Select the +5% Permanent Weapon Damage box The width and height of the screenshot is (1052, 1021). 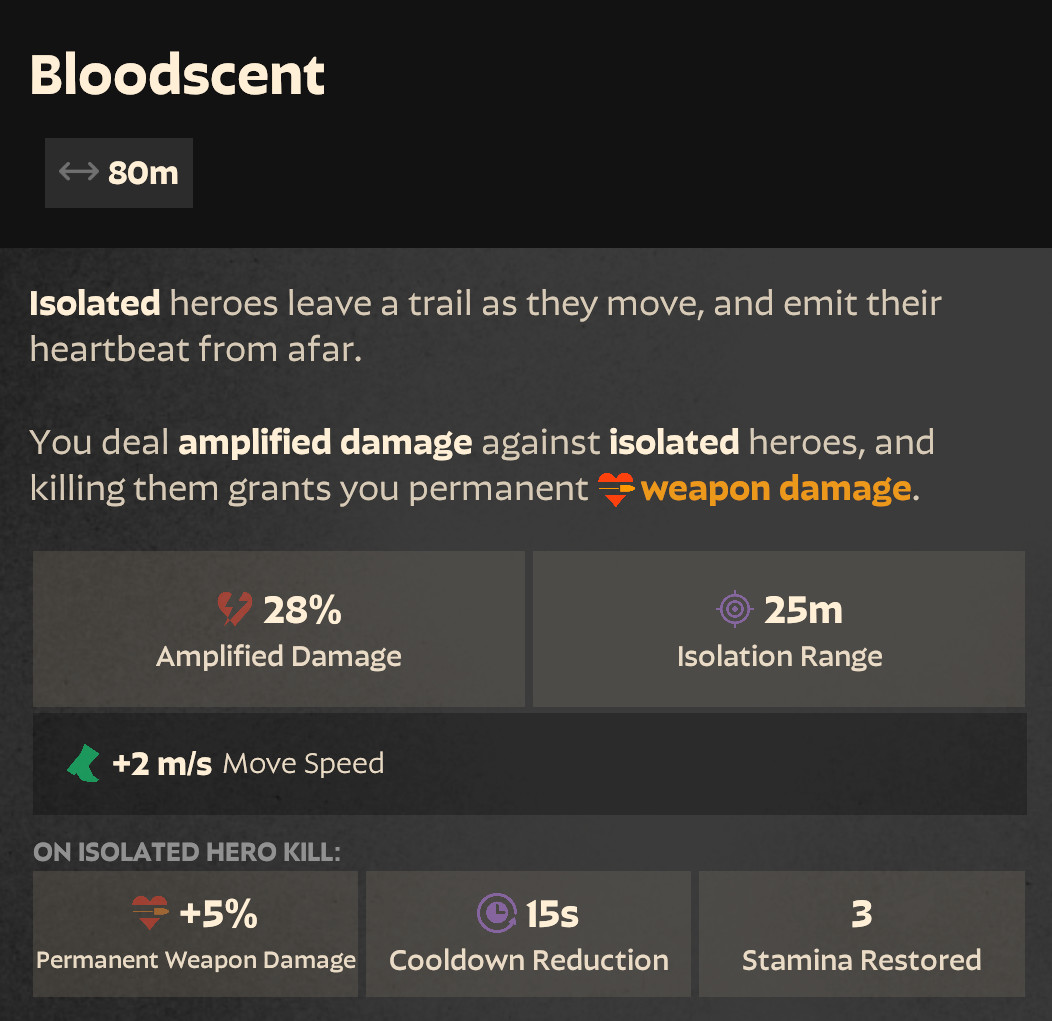click(195, 934)
